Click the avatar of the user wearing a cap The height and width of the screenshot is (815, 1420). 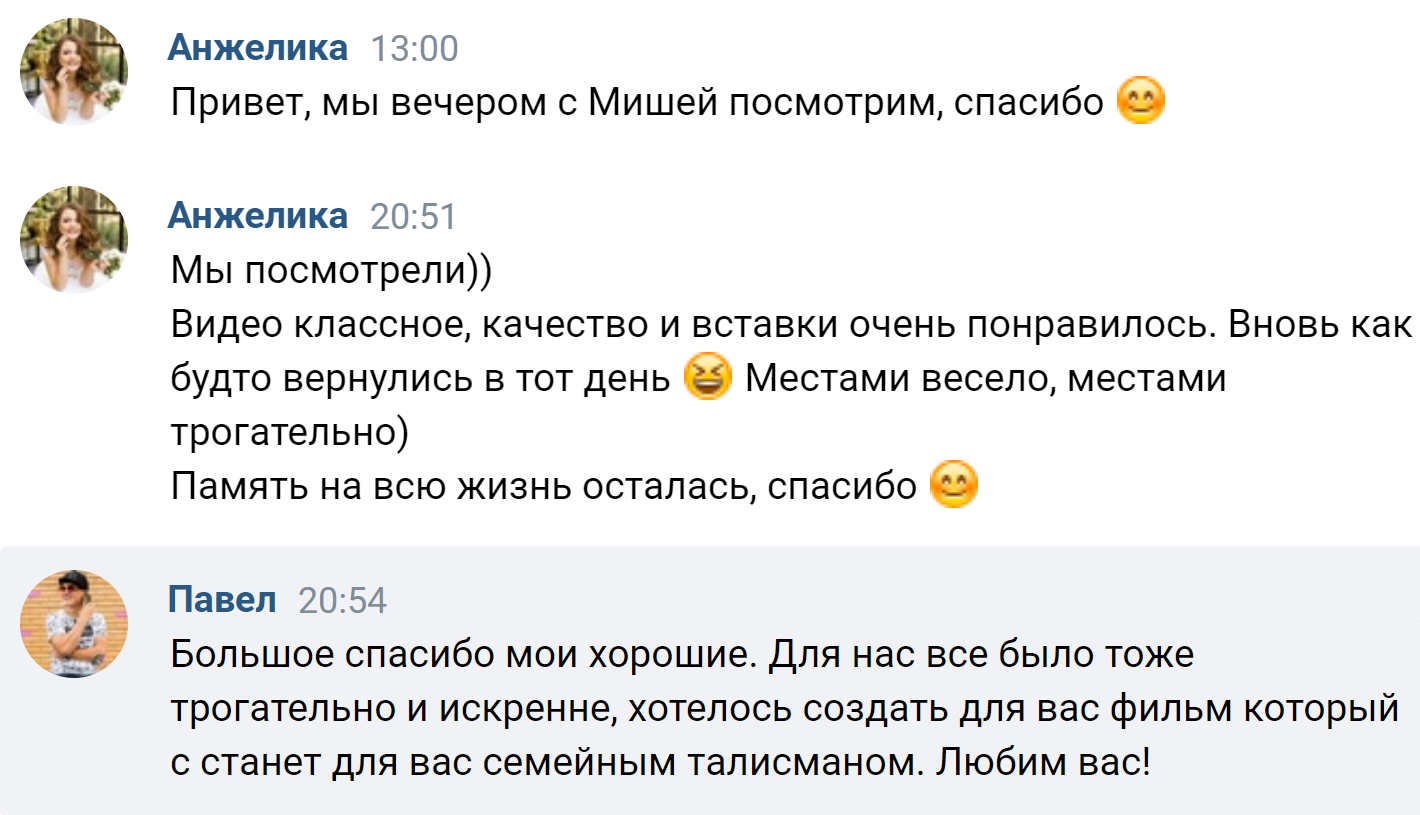click(72, 622)
